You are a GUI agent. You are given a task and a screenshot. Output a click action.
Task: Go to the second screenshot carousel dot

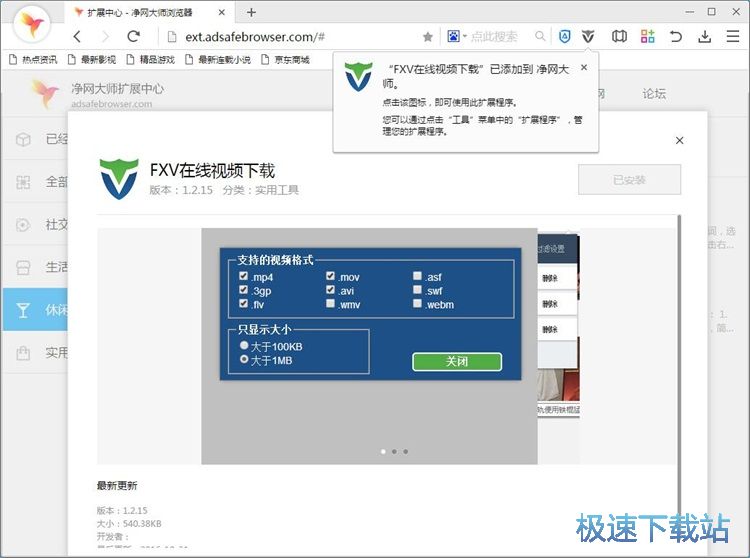pyautogui.click(x=394, y=451)
